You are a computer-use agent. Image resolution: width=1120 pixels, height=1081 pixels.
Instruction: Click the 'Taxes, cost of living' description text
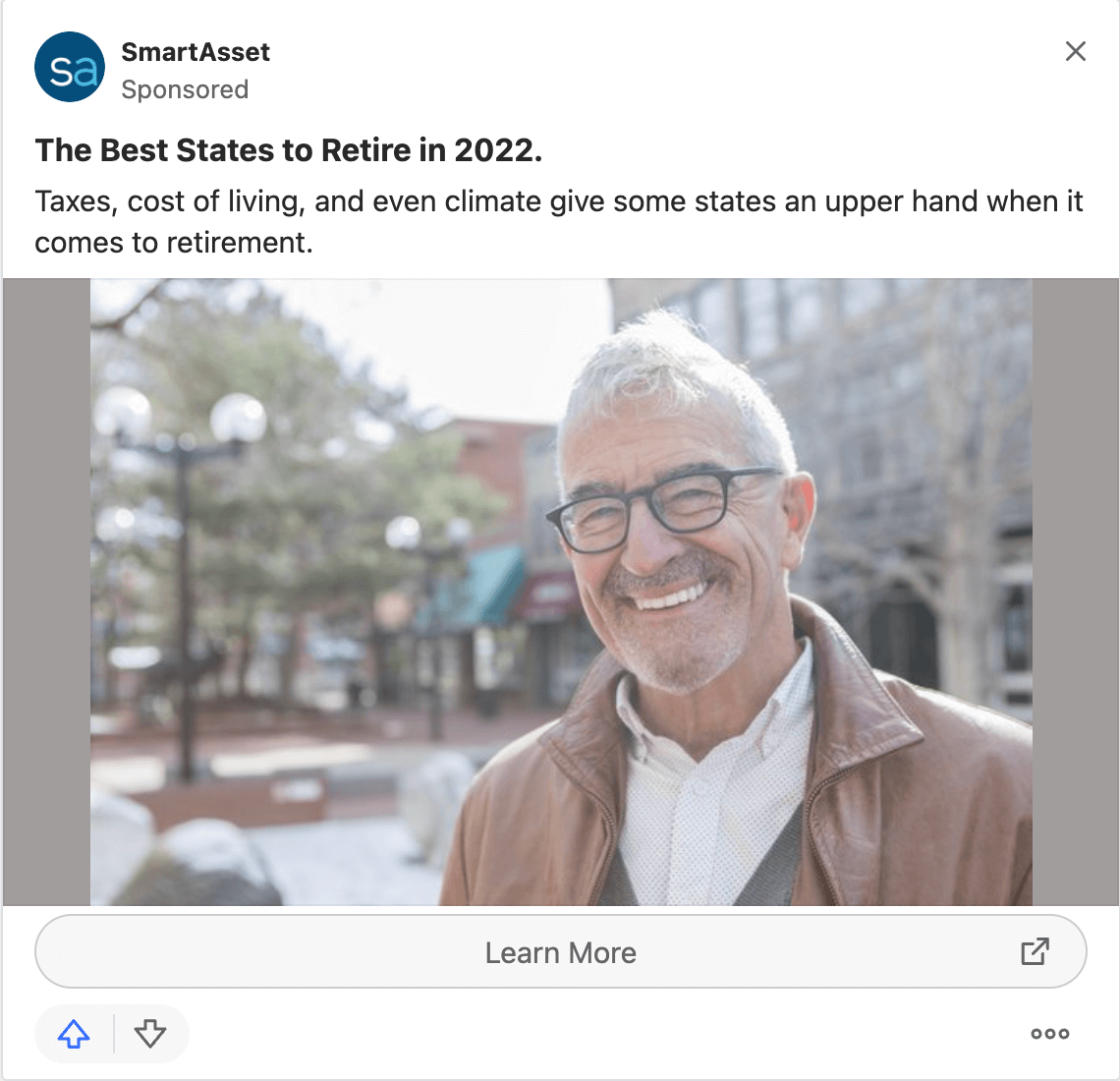tap(559, 222)
